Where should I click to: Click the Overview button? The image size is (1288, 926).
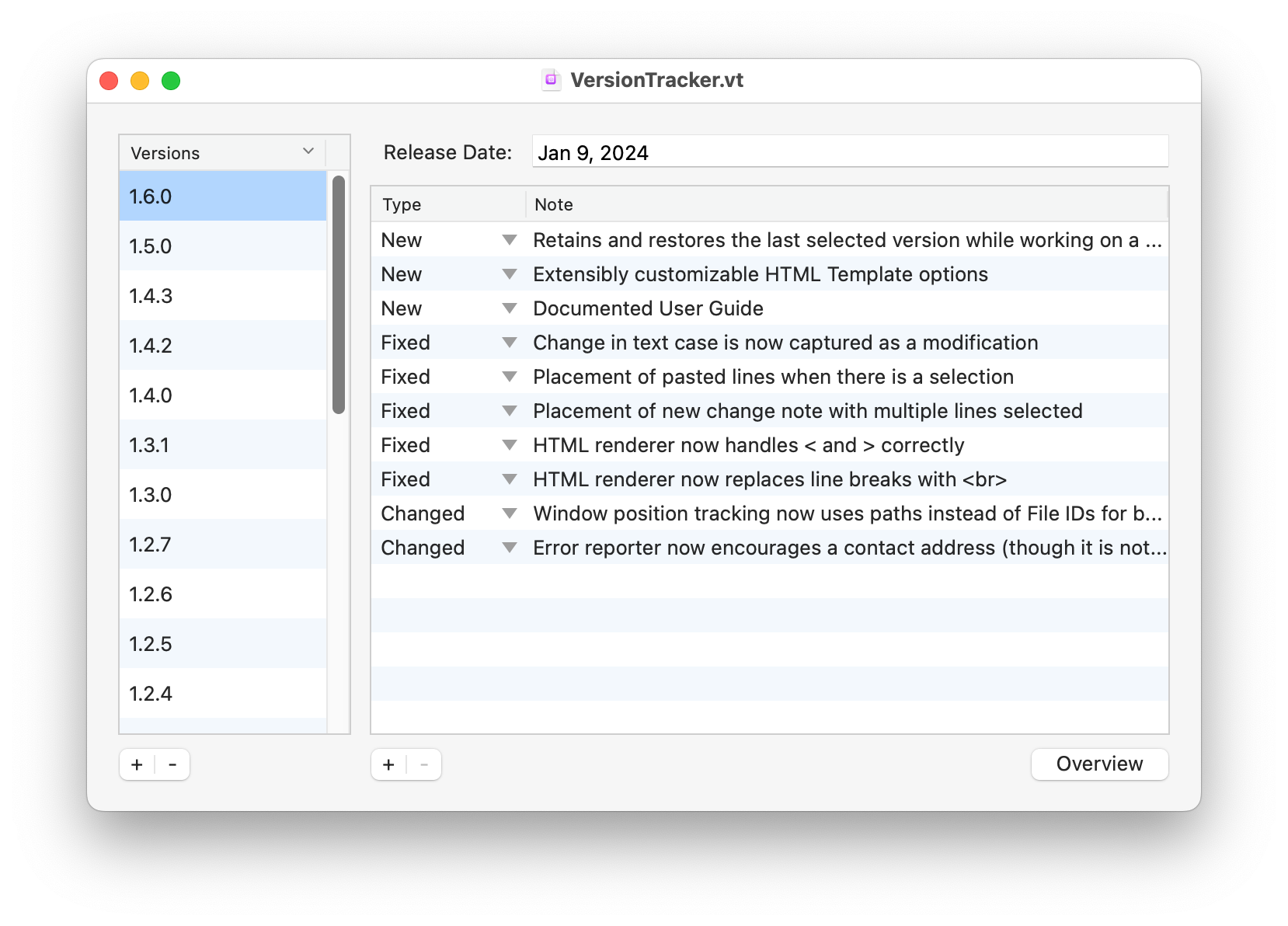[x=1099, y=764]
